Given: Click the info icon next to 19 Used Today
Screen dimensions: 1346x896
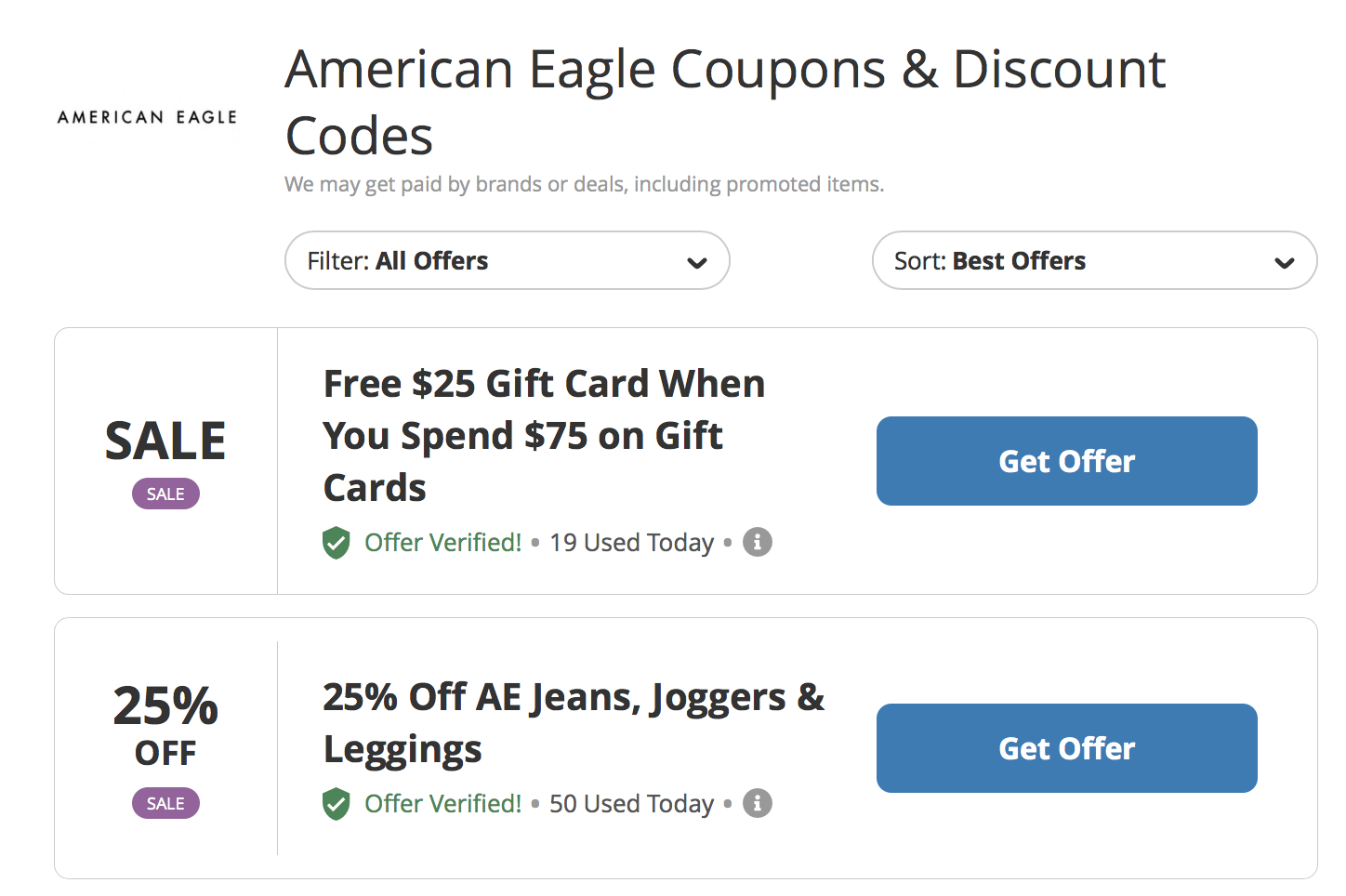Looking at the screenshot, I should [x=757, y=542].
